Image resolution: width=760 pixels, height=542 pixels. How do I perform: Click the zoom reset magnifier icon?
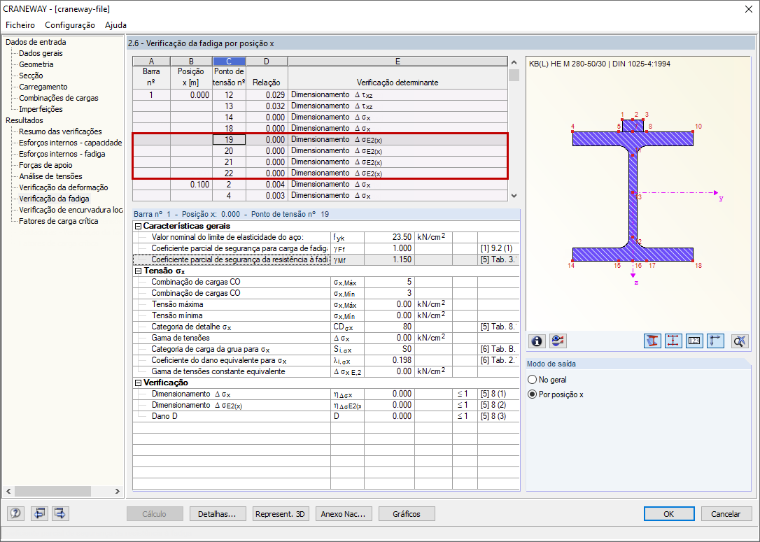pos(739,341)
